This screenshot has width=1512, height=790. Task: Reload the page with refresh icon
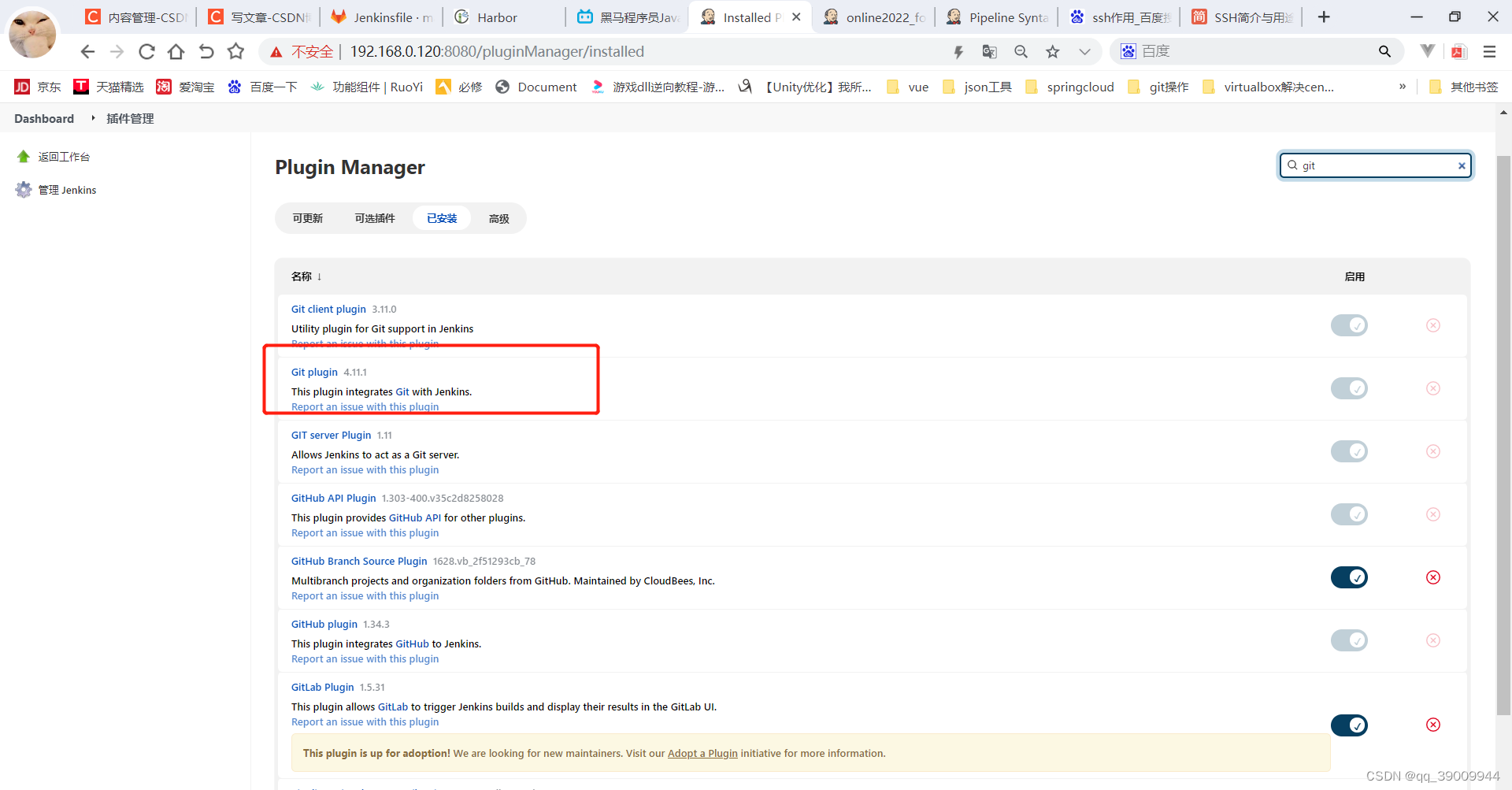(146, 52)
